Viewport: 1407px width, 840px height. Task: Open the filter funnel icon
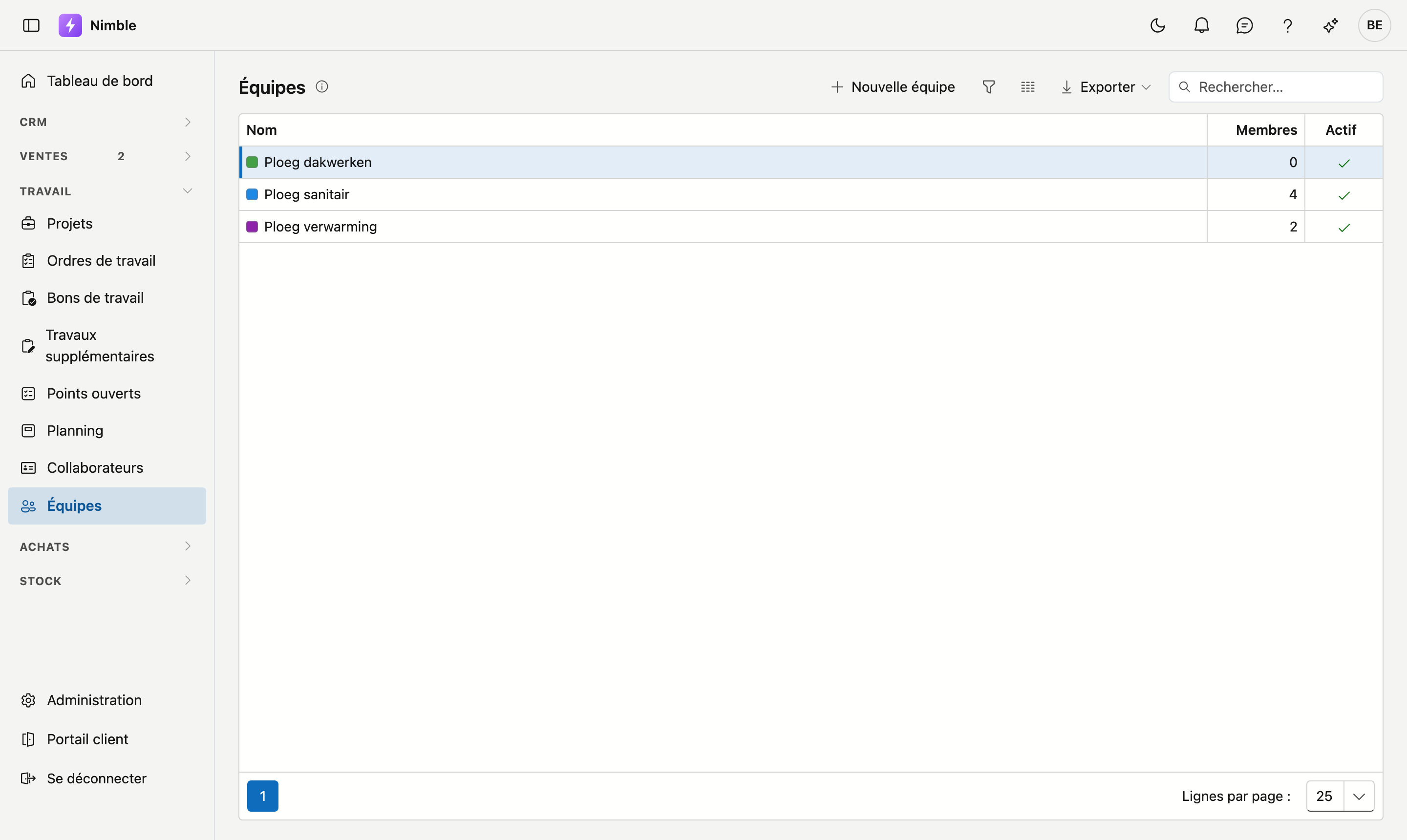coord(988,86)
